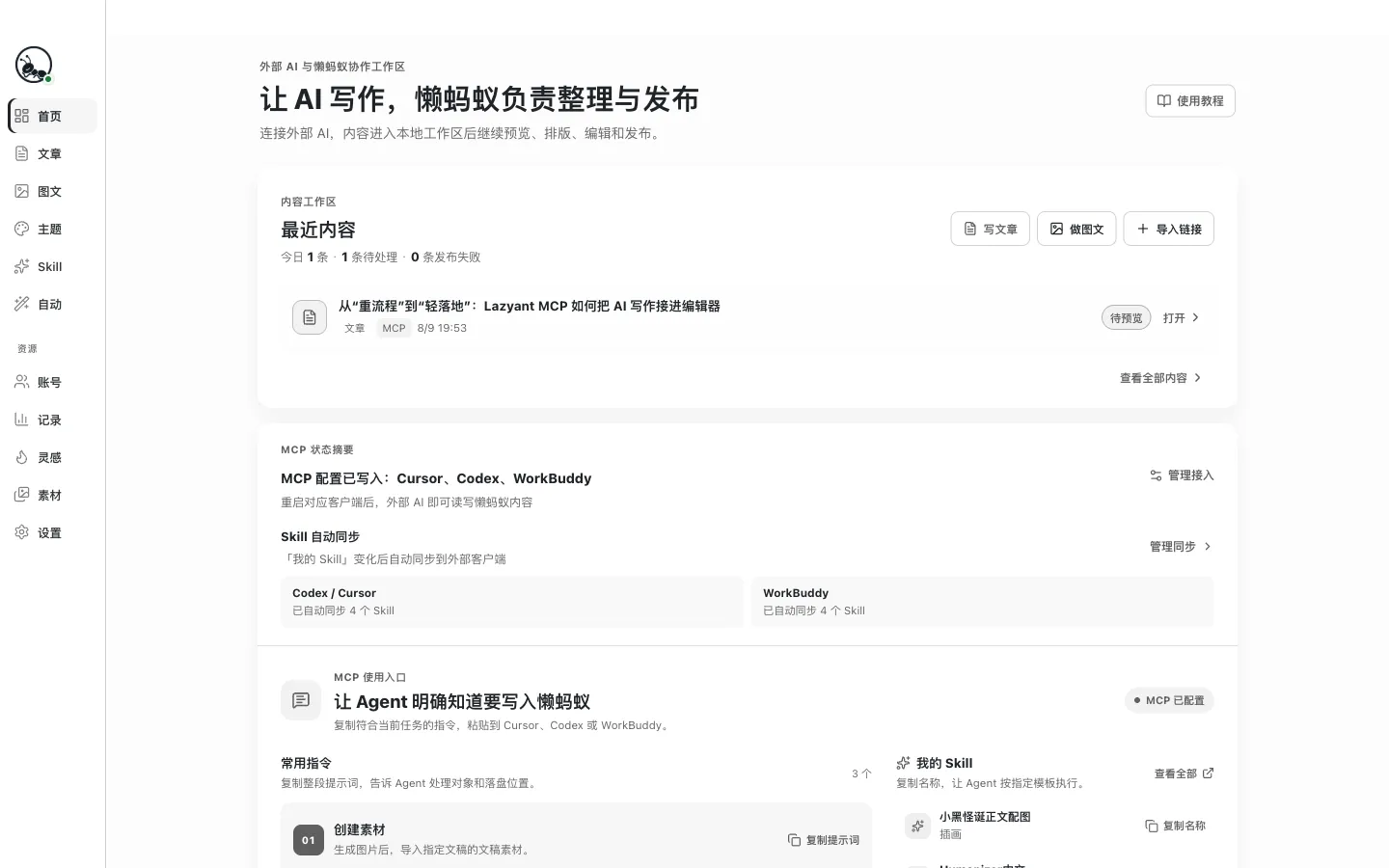The width and height of the screenshot is (1389, 868).
Task: Click 管理同步 link
Action: click(1181, 546)
